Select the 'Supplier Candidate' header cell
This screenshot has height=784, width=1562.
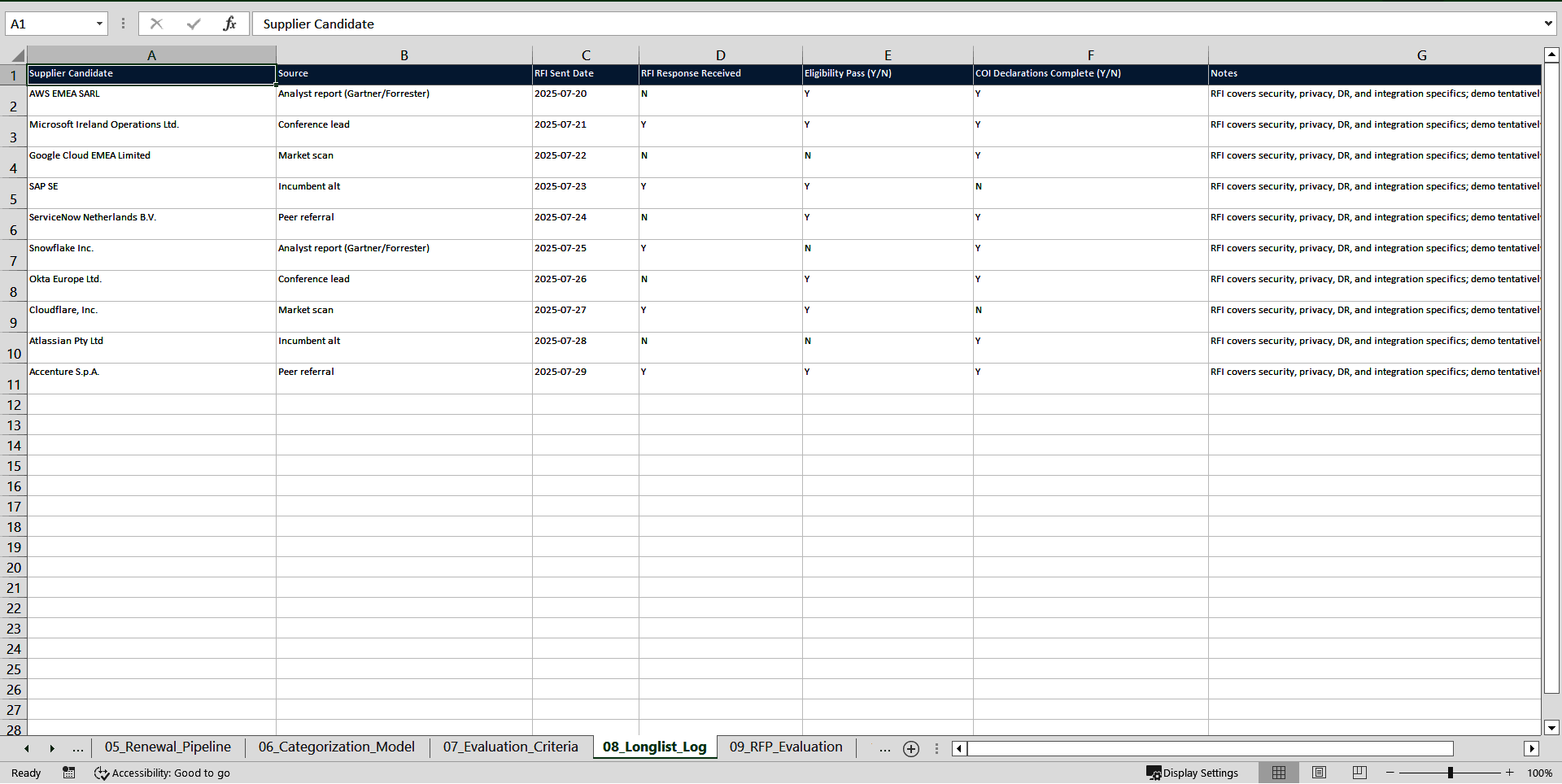tap(151, 74)
